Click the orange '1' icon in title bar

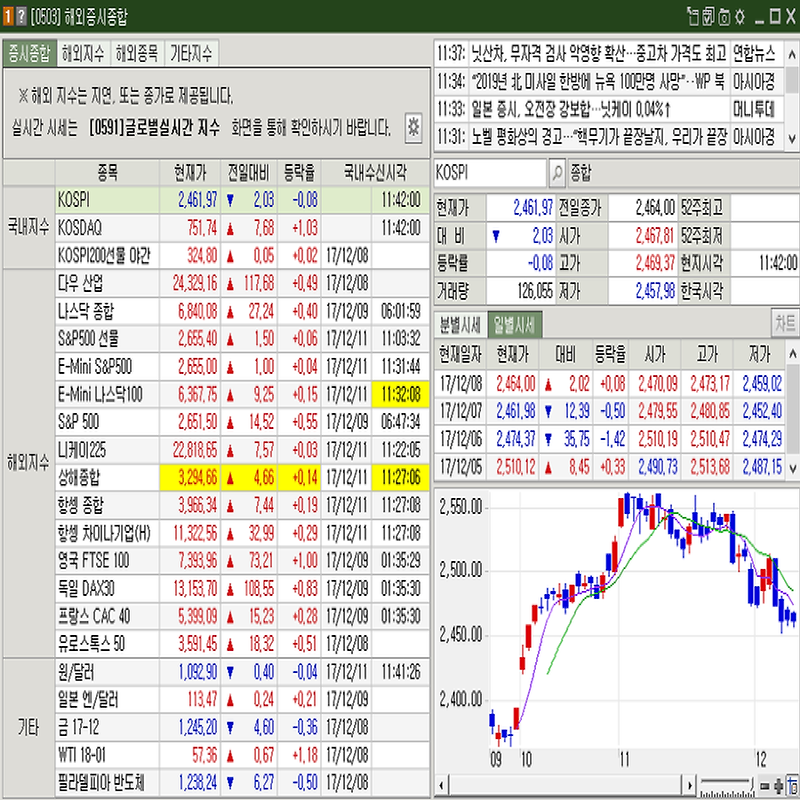click(x=7, y=16)
